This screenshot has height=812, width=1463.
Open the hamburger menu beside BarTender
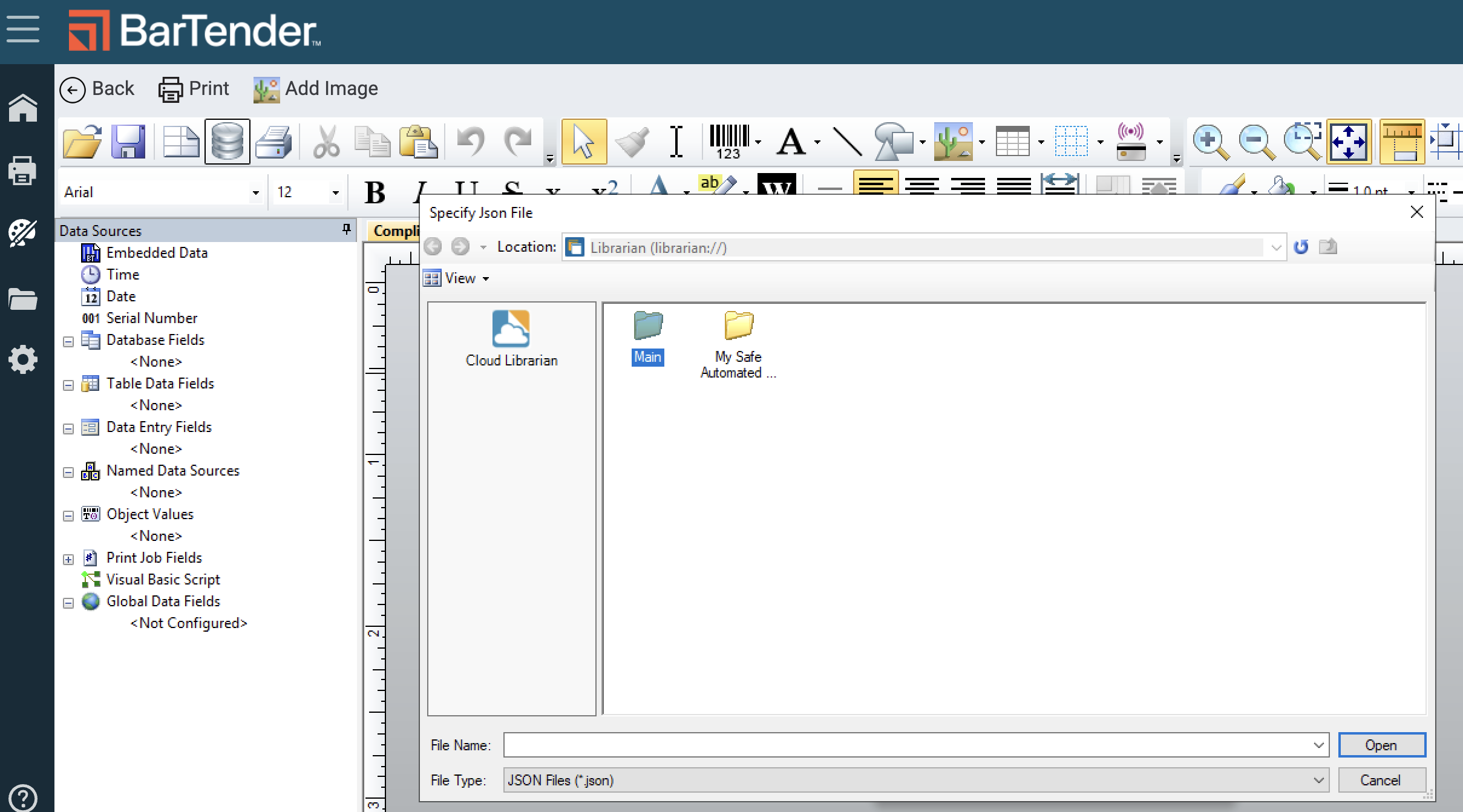23,29
